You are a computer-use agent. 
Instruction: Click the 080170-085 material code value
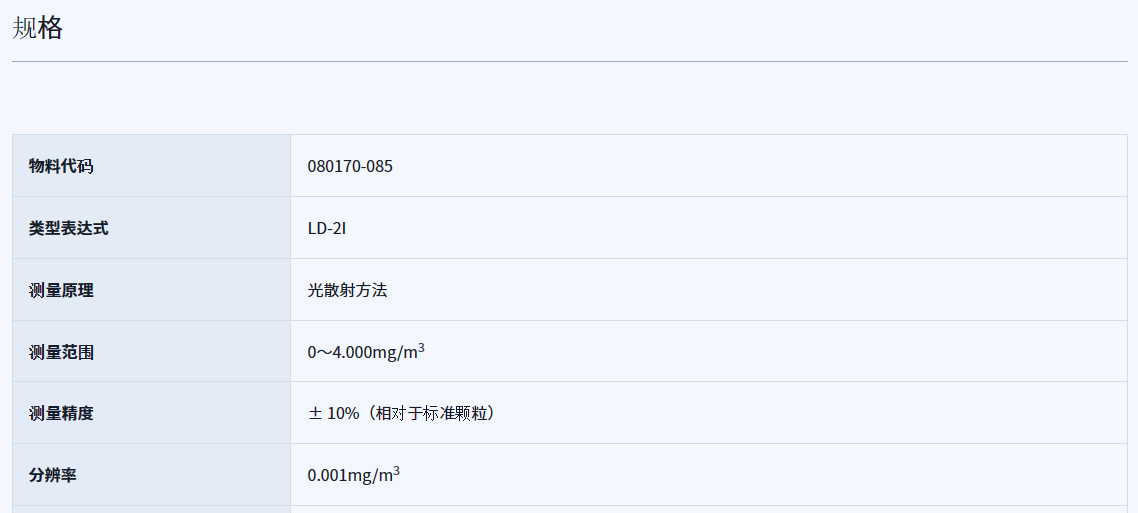pos(350,166)
